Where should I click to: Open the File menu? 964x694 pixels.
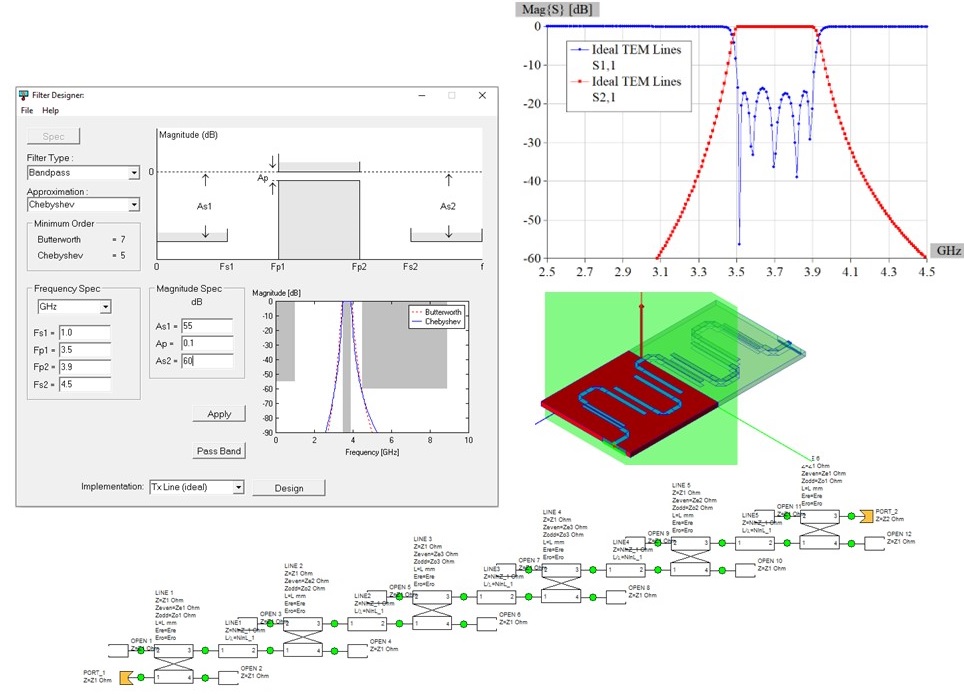(27, 111)
